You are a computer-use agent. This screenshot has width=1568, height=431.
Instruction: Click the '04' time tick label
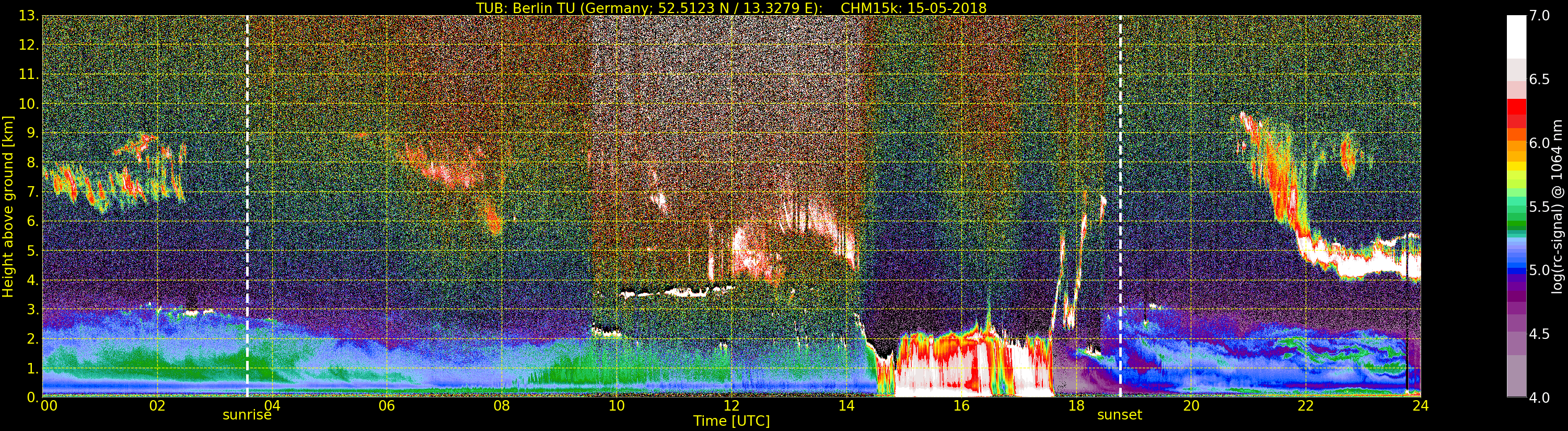pos(272,405)
